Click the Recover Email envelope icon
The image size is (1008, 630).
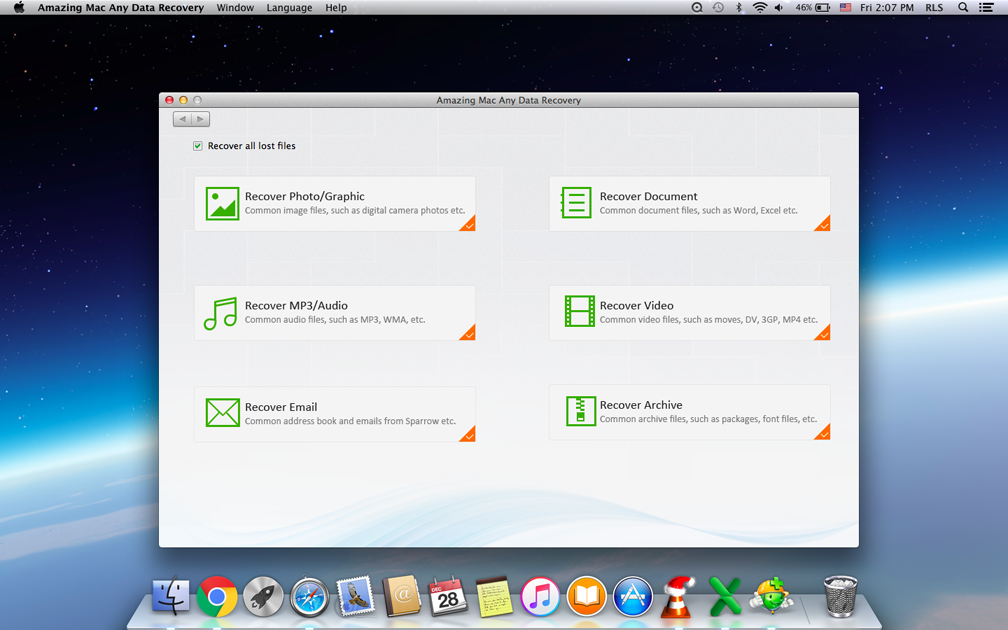(x=222, y=412)
